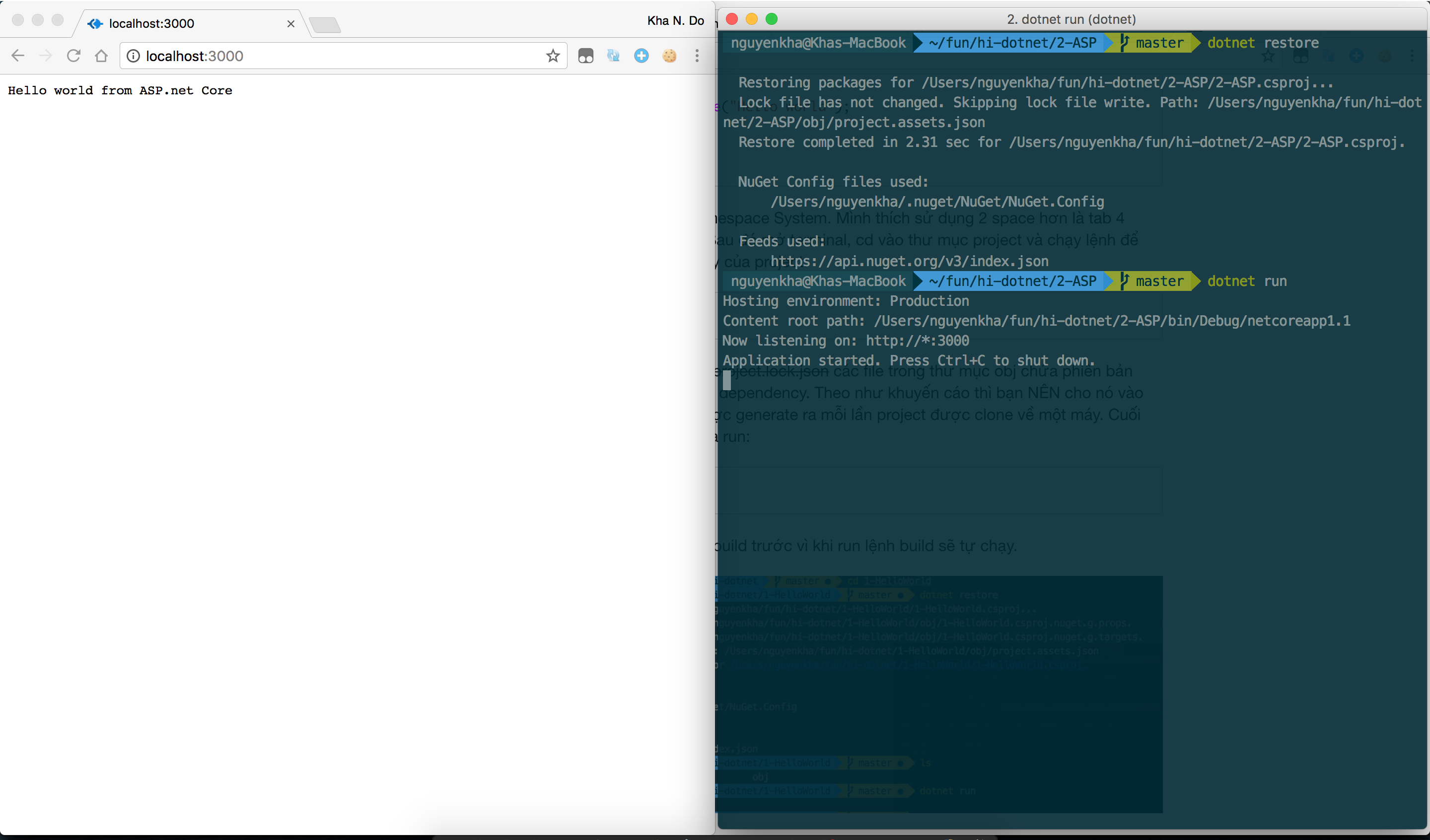Click terminal title '2. dotnet run (dotnet)'

(1072, 19)
